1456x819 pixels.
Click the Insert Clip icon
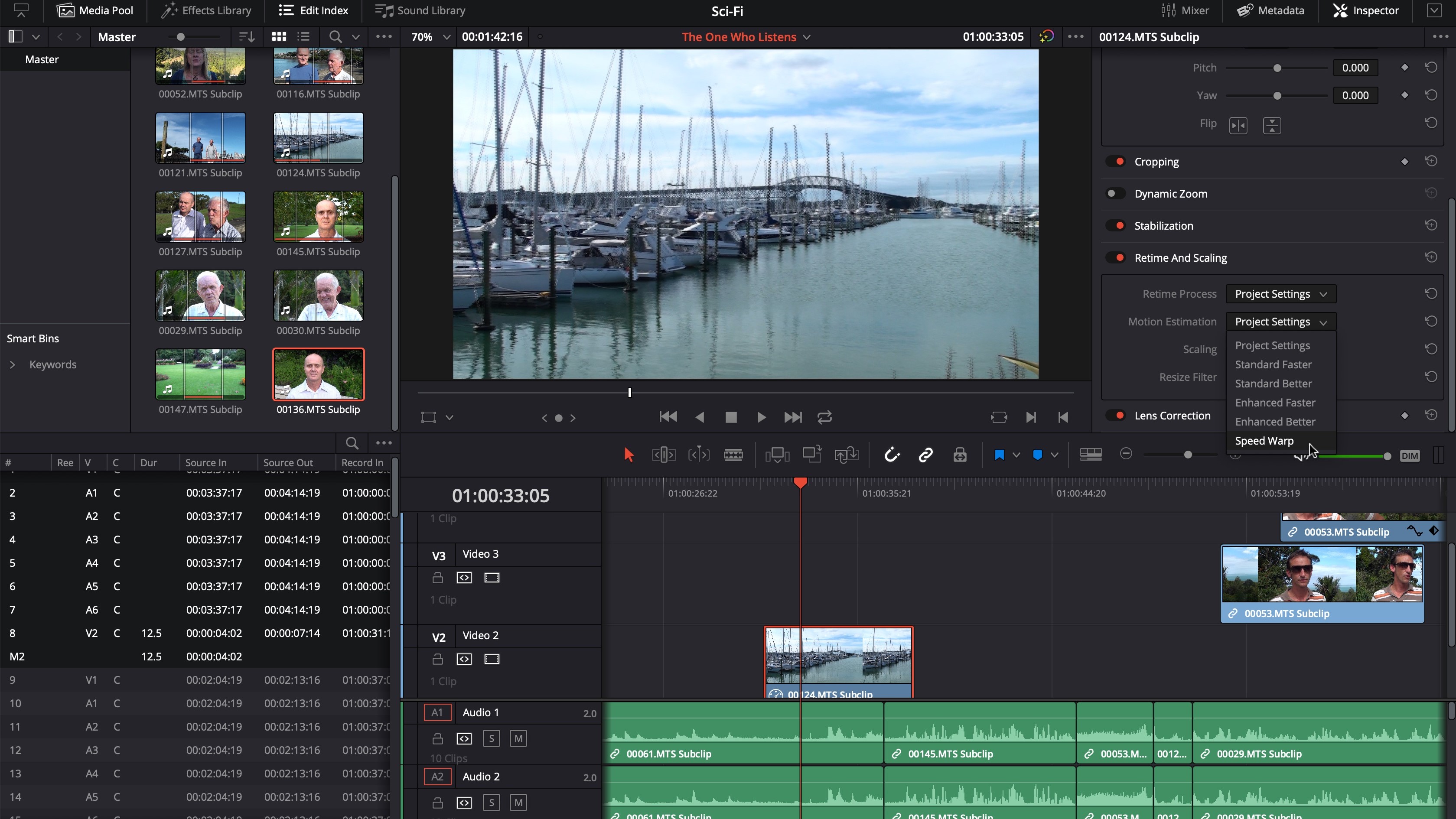(x=777, y=455)
